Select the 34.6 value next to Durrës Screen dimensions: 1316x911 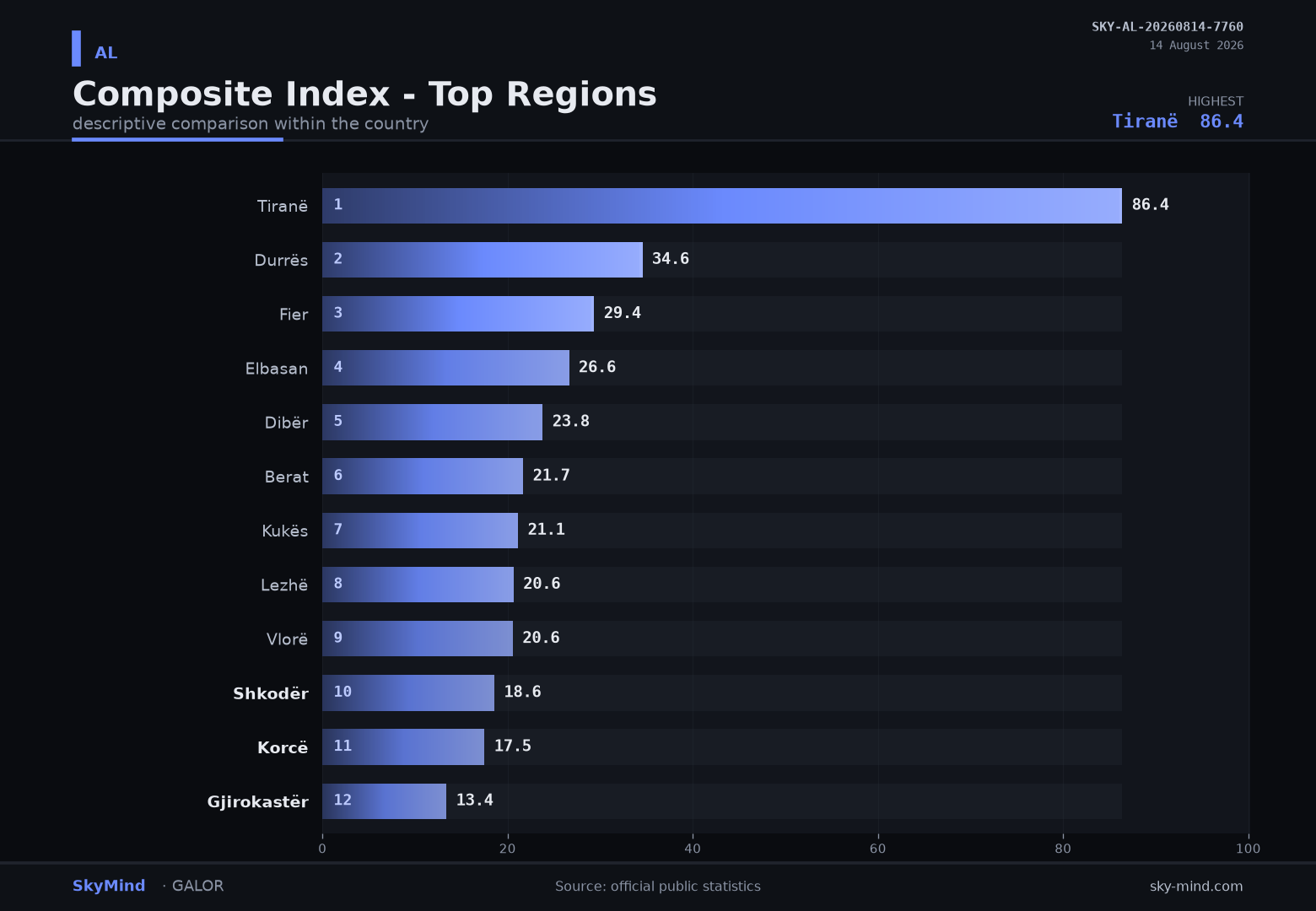click(x=671, y=258)
